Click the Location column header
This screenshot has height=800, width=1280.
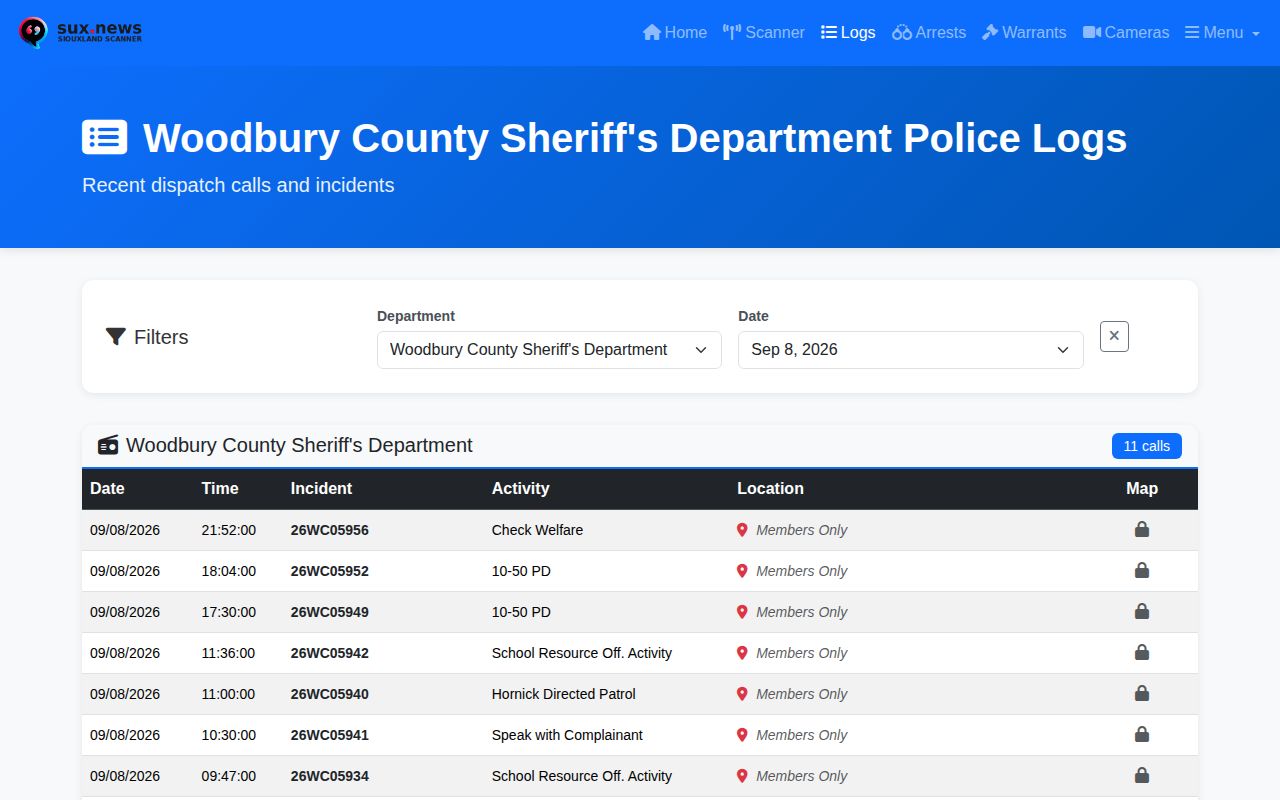pos(770,489)
